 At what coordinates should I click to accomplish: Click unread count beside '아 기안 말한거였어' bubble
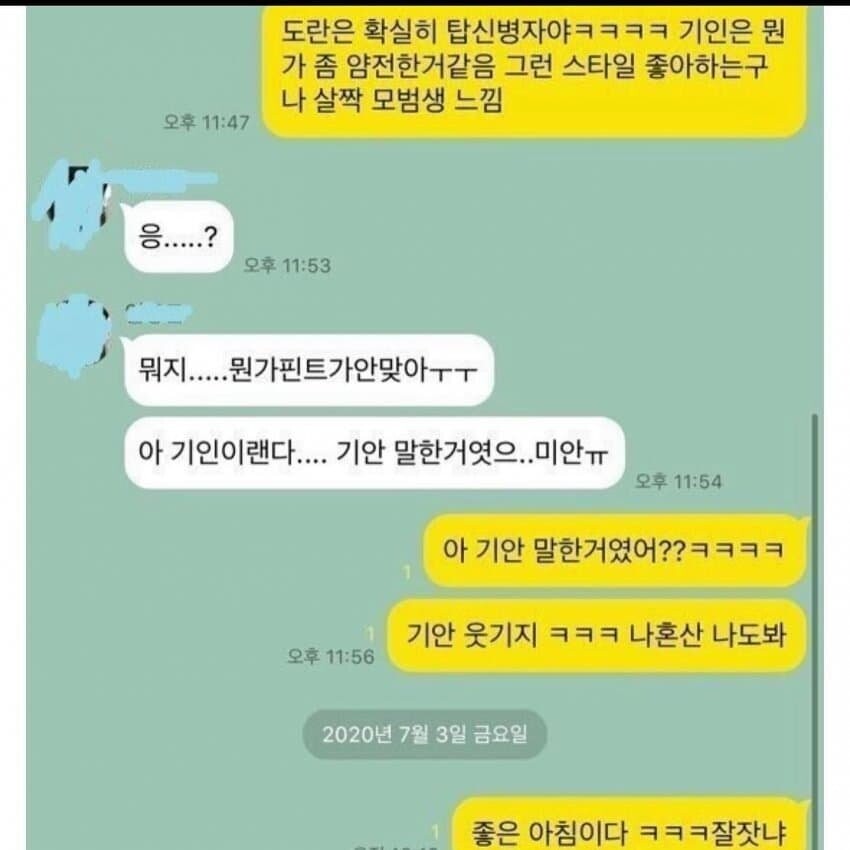[408, 571]
